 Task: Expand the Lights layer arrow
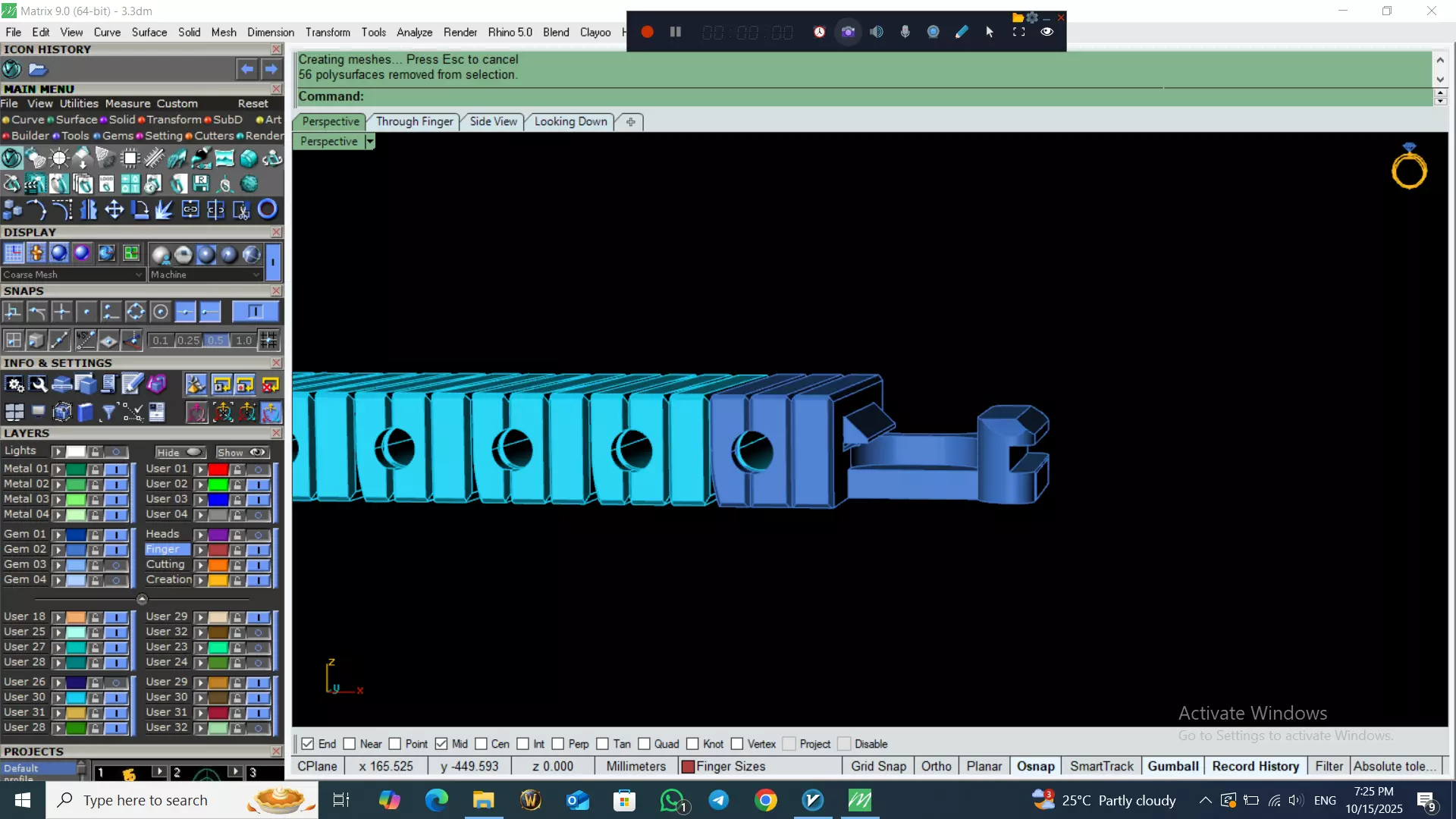(58, 451)
